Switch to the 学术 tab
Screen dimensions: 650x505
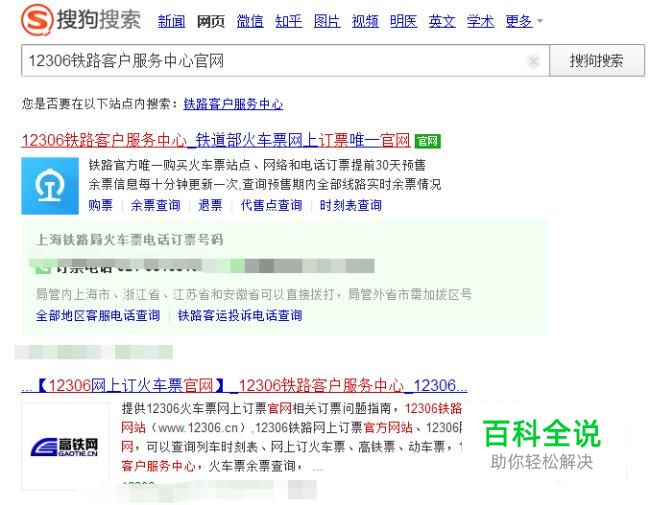480,21
